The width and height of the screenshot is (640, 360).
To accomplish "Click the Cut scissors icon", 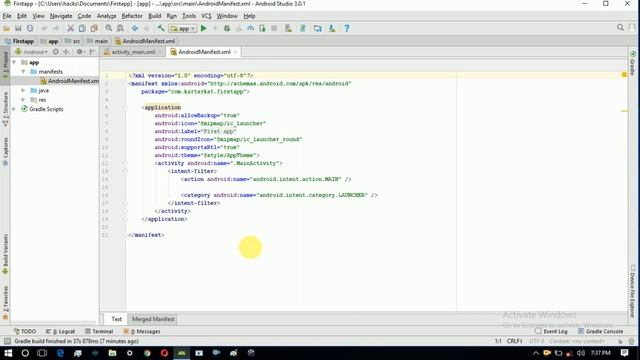I will tap(71, 29).
